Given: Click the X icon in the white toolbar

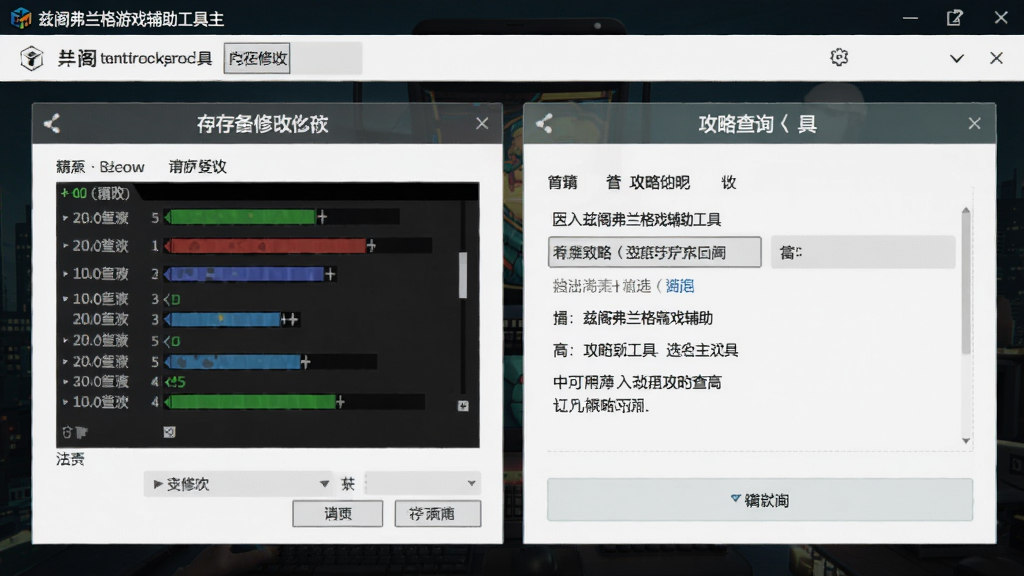Looking at the screenshot, I should (x=996, y=58).
